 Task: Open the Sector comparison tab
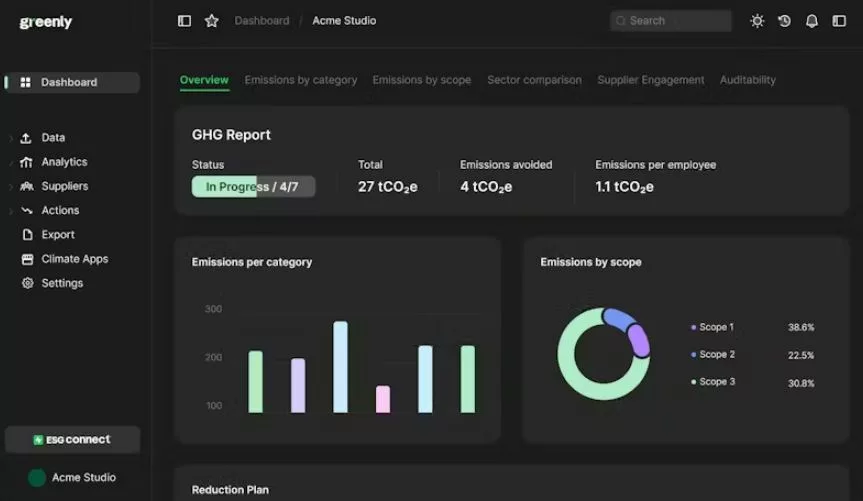click(x=534, y=80)
